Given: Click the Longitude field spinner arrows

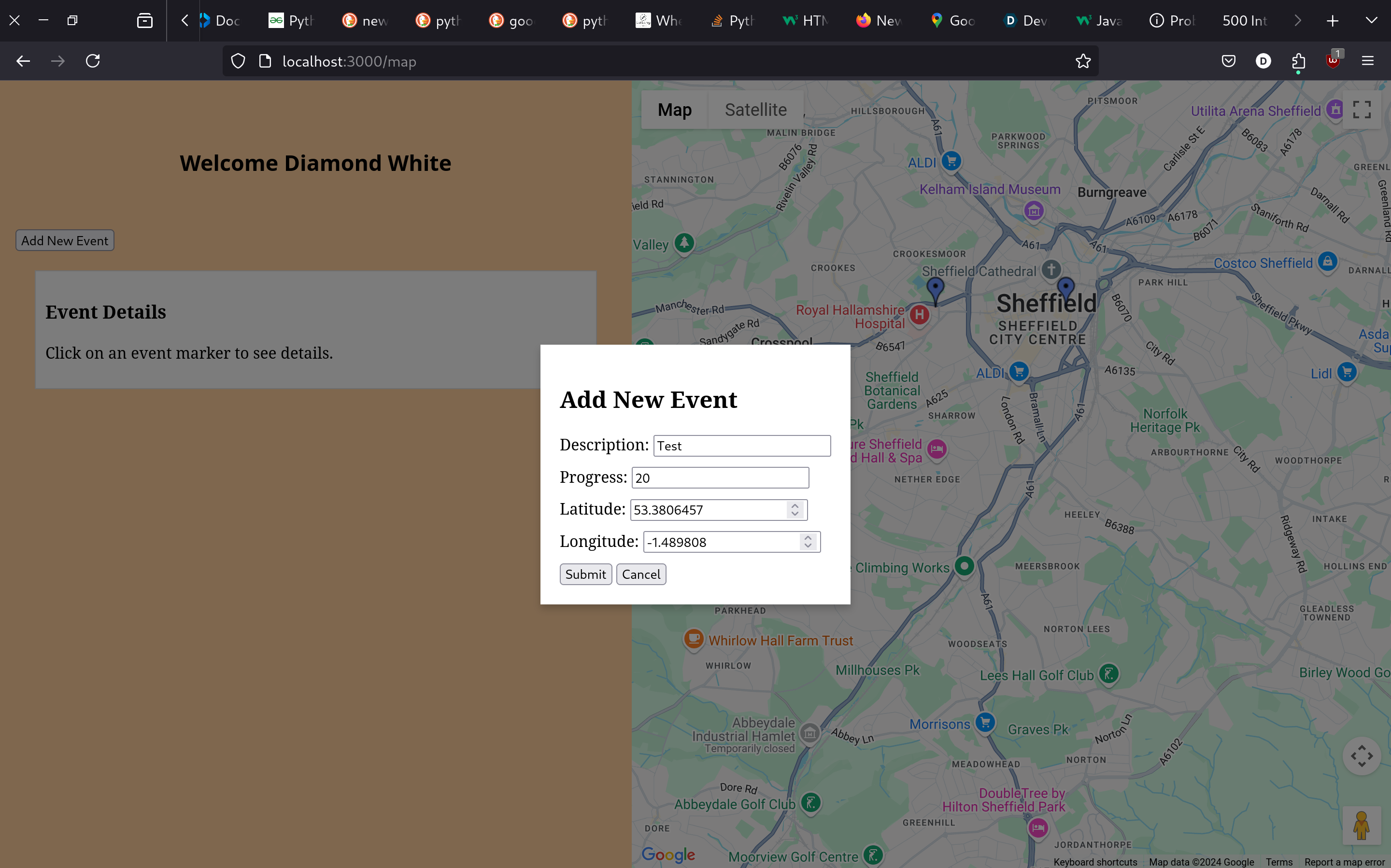Looking at the screenshot, I should pos(808,542).
